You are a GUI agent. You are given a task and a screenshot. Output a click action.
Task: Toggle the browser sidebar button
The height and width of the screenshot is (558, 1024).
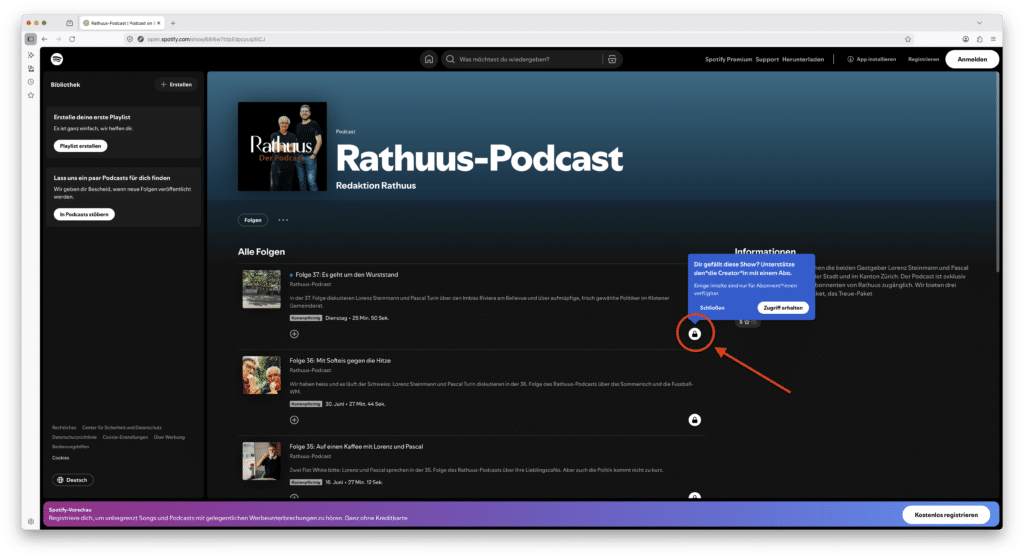[x=31, y=39]
